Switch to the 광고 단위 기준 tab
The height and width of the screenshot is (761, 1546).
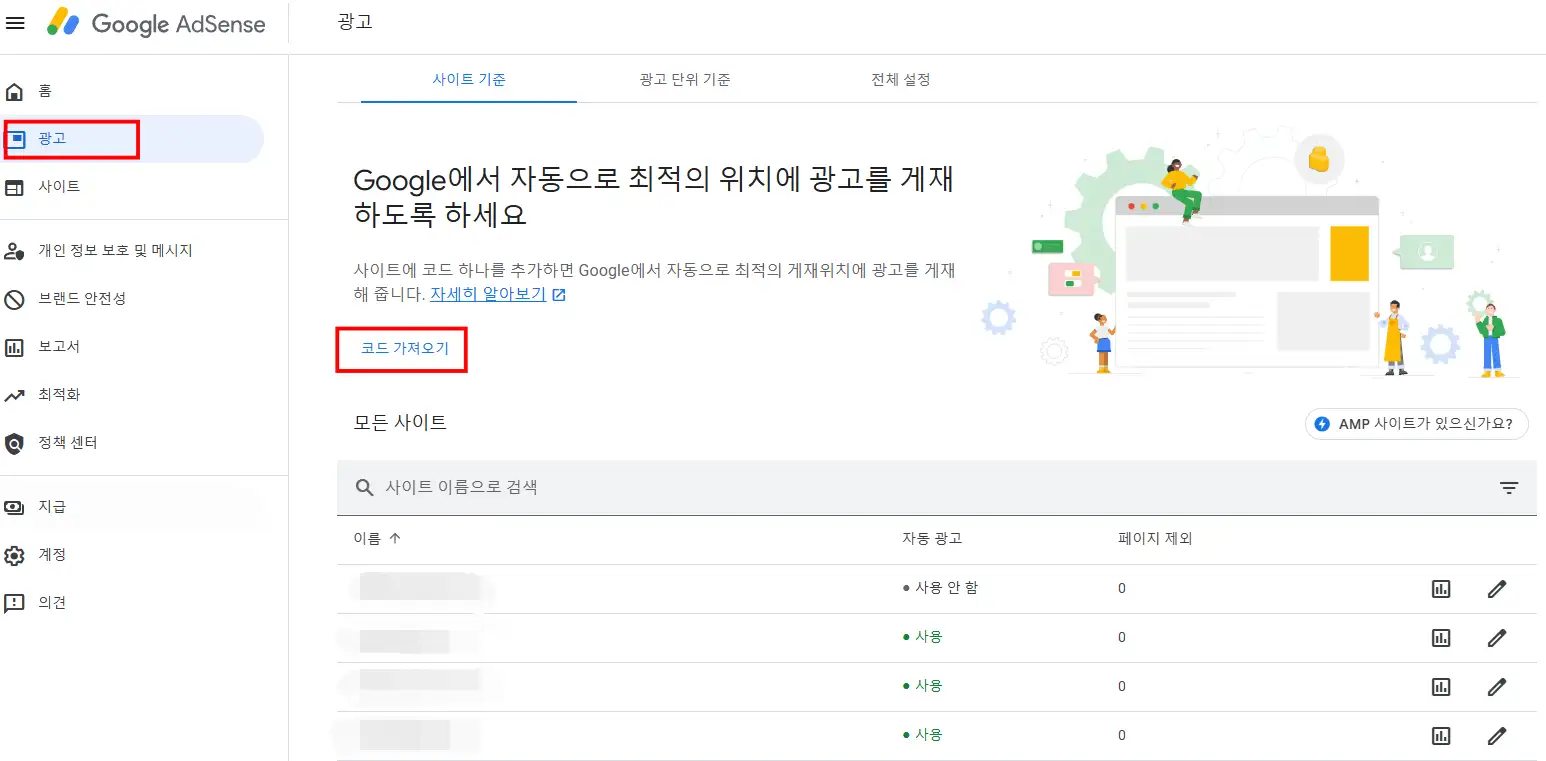[684, 79]
